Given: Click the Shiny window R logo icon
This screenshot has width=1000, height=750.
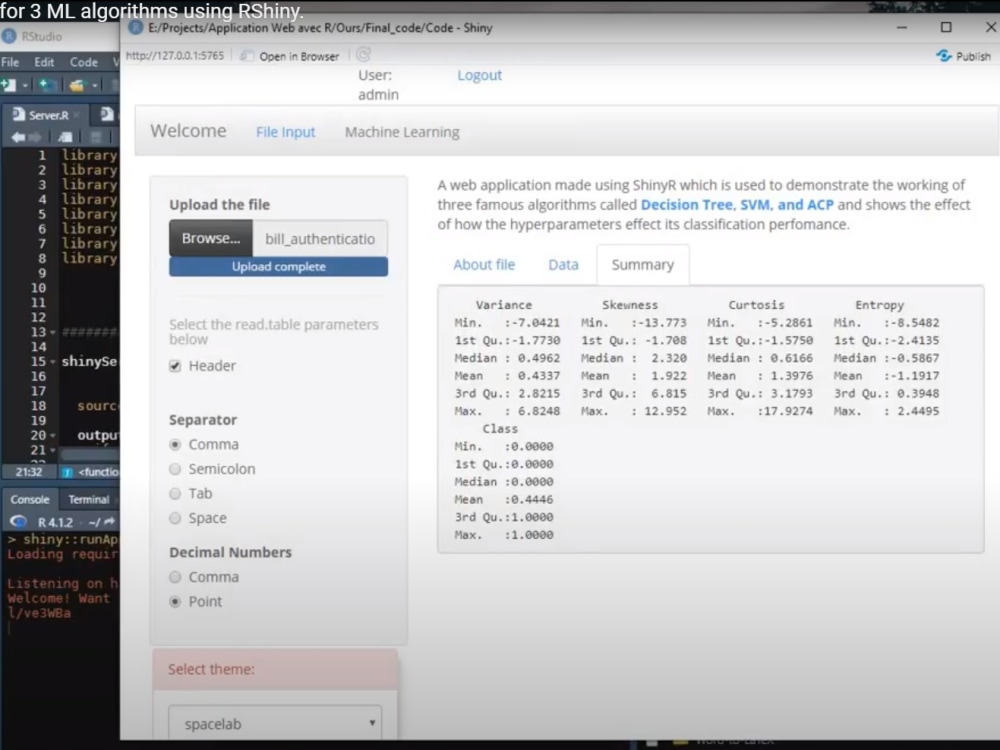Looking at the screenshot, I should point(135,27).
